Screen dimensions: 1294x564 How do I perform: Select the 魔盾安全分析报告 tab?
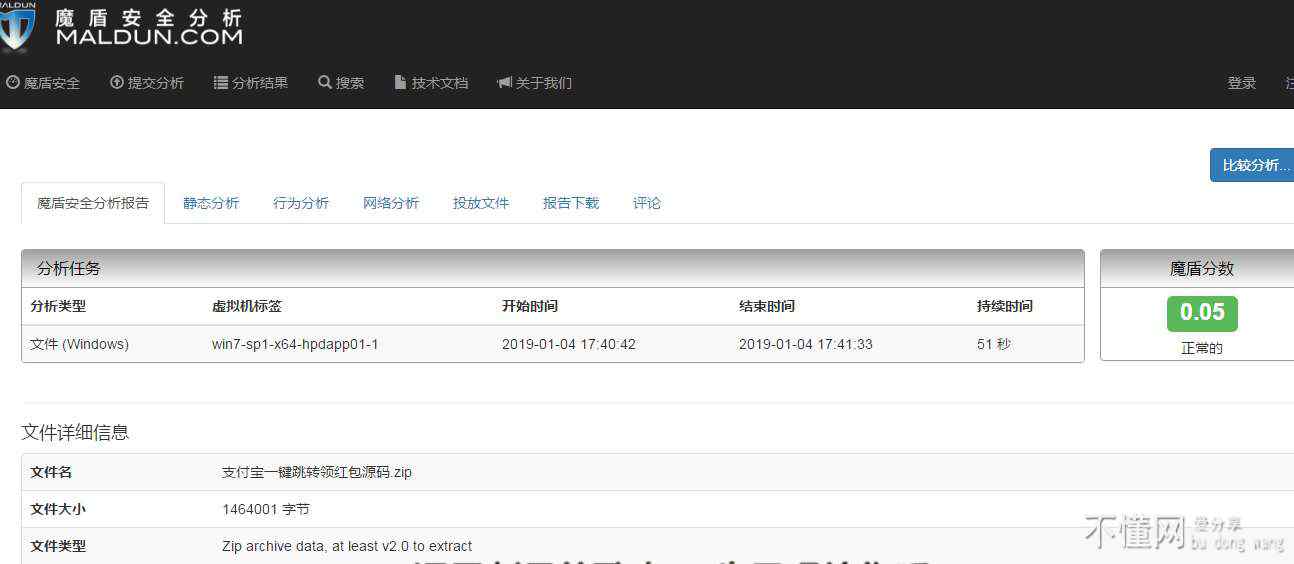(x=93, y=203)
